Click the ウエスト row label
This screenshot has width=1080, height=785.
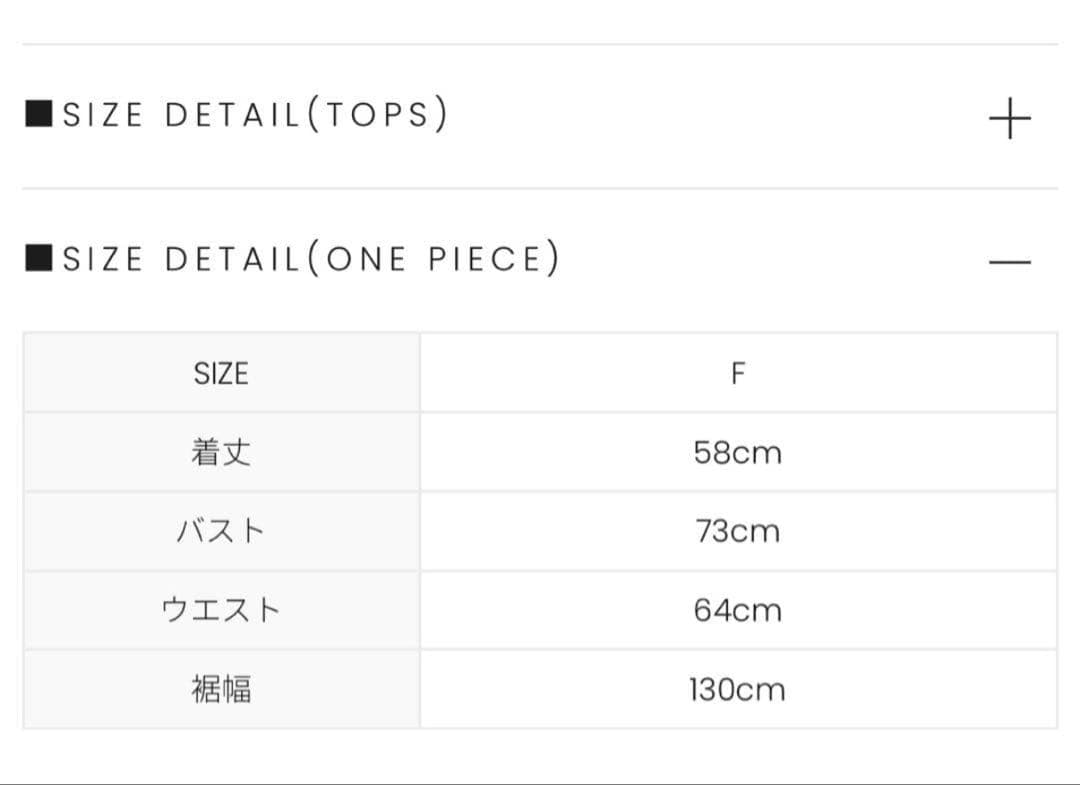tap(221, 610)
